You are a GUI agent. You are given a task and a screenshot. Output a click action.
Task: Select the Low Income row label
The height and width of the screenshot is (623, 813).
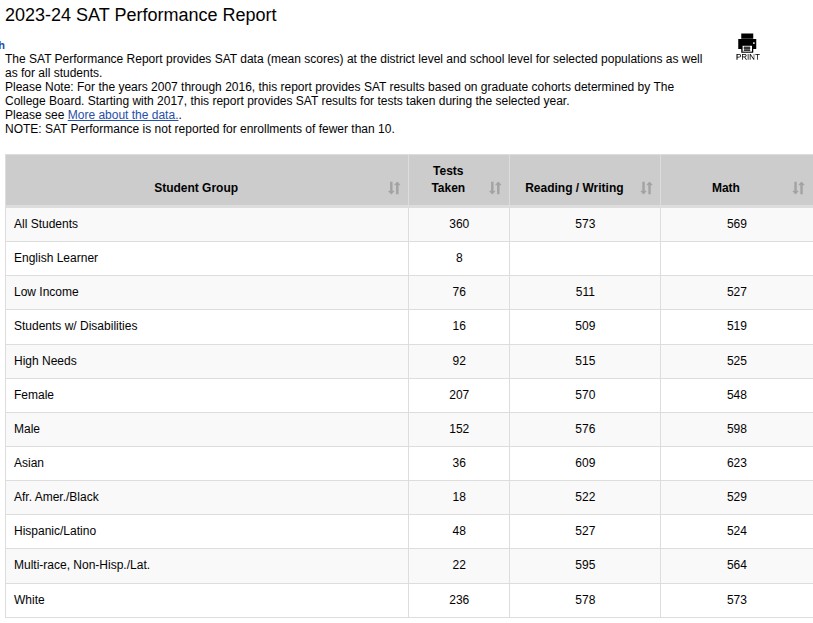tap(46, 292)
